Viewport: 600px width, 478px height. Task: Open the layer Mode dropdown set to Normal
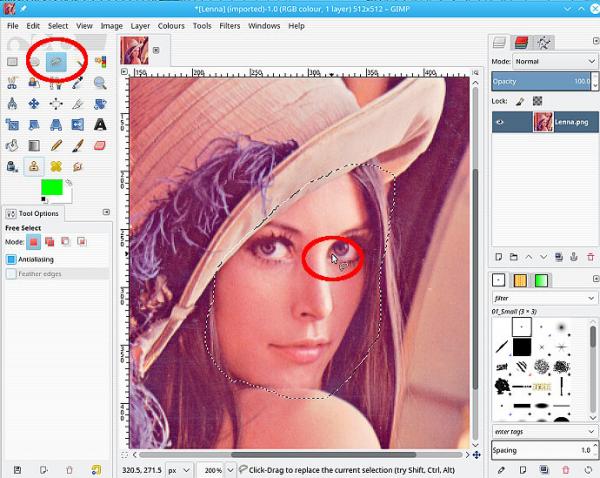(555, 61)
